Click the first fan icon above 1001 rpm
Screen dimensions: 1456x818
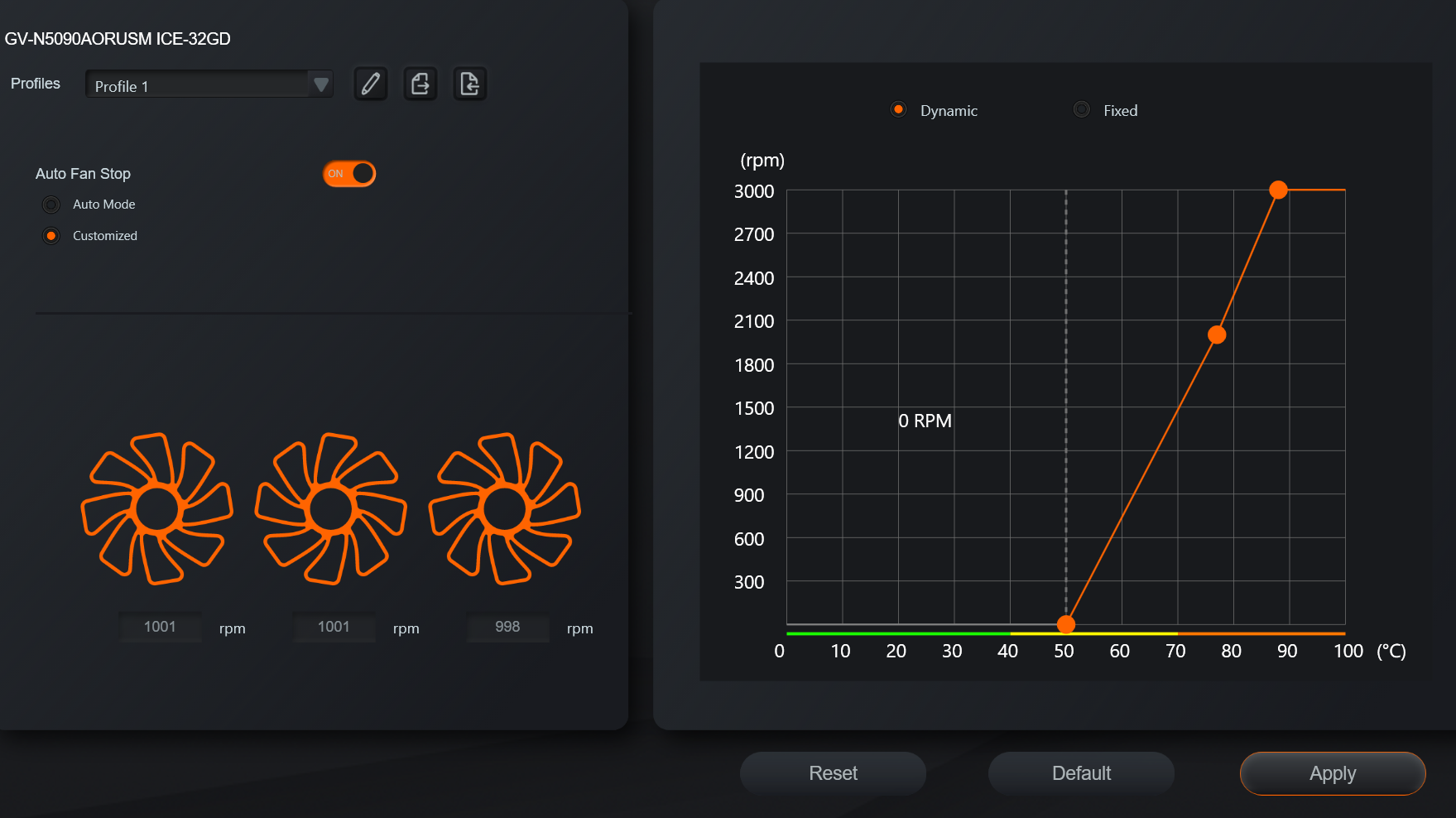(x=157, y=508)
